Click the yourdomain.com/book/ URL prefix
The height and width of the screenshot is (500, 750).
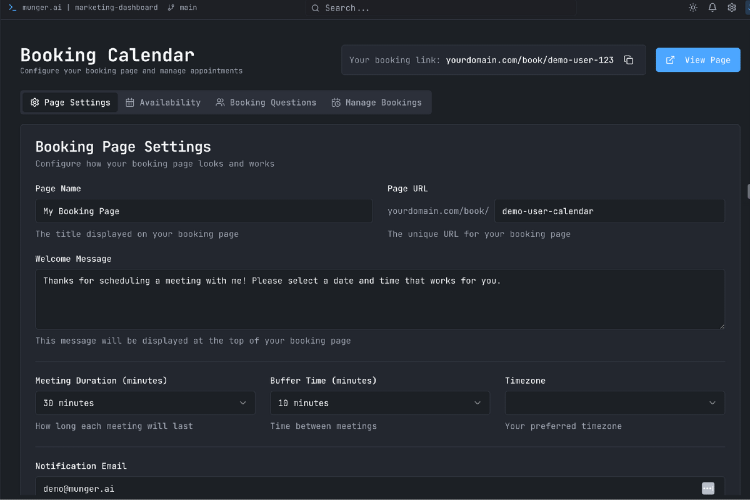(438, 211)
